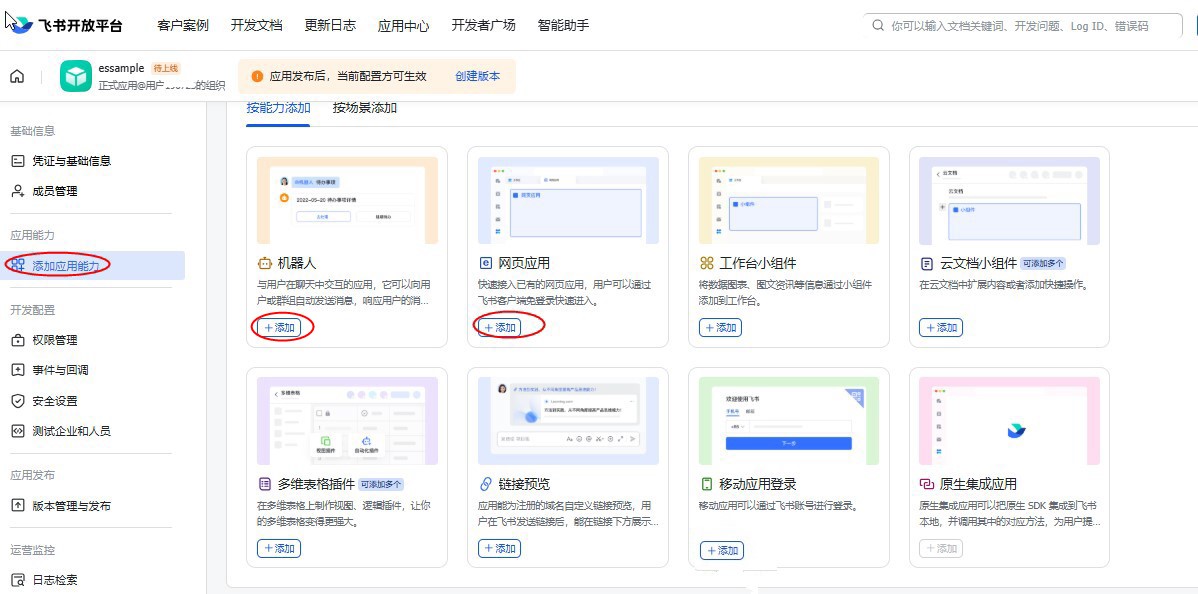1198x594 pixels.
Task: Open 日志检索 in the sidebar
Action: point(54,580)
